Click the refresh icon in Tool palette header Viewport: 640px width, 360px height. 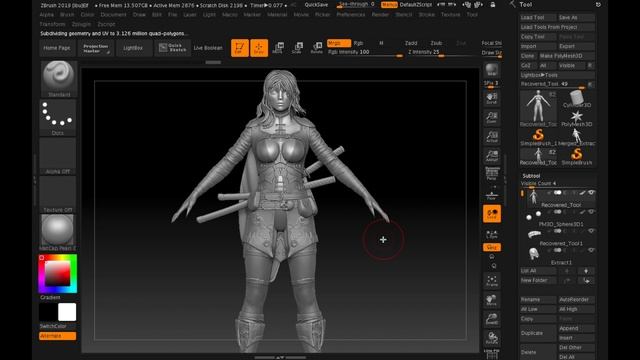(598, 4)
